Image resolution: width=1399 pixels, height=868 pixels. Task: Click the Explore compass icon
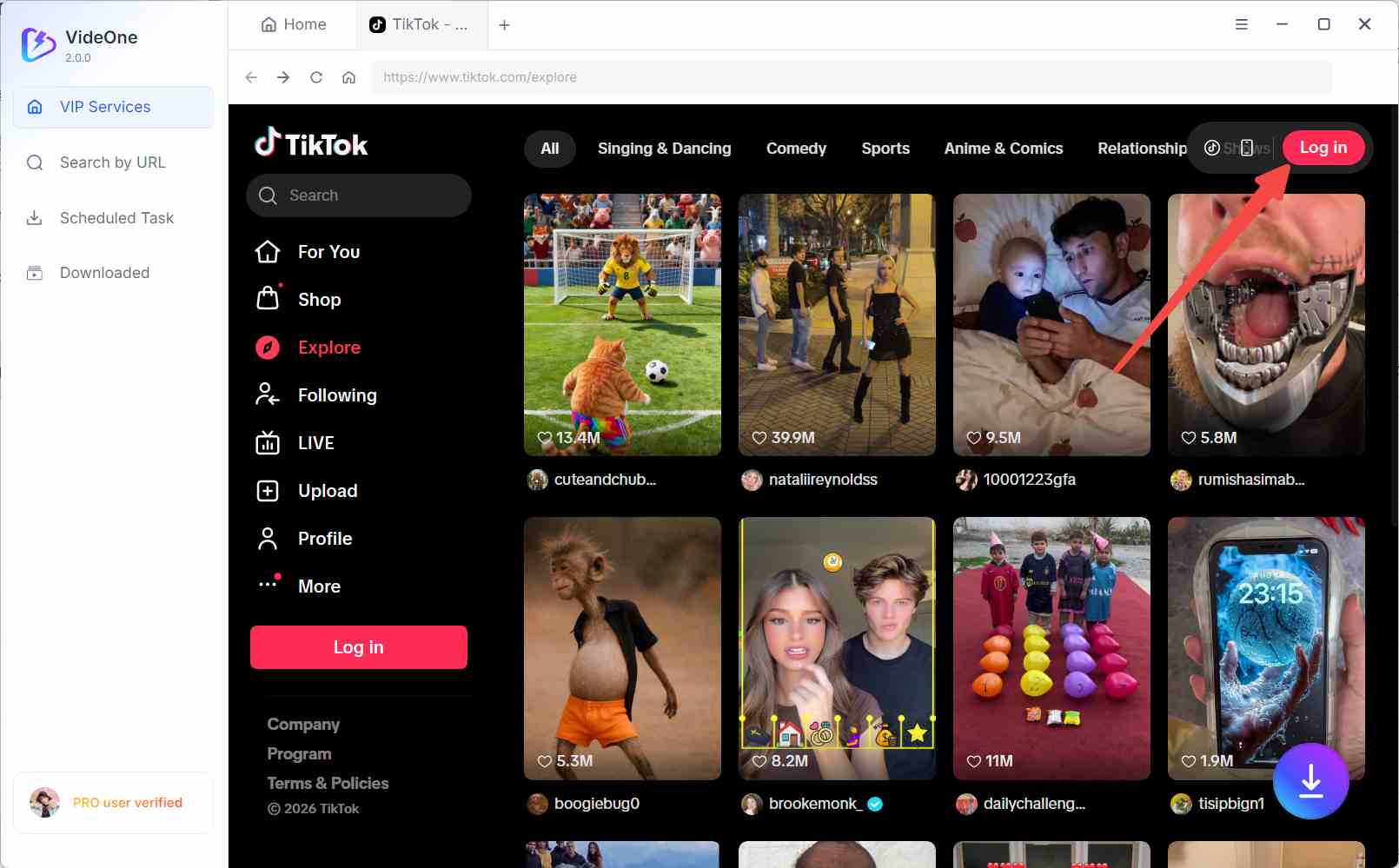pyautogui.click(x=268, y=347)
